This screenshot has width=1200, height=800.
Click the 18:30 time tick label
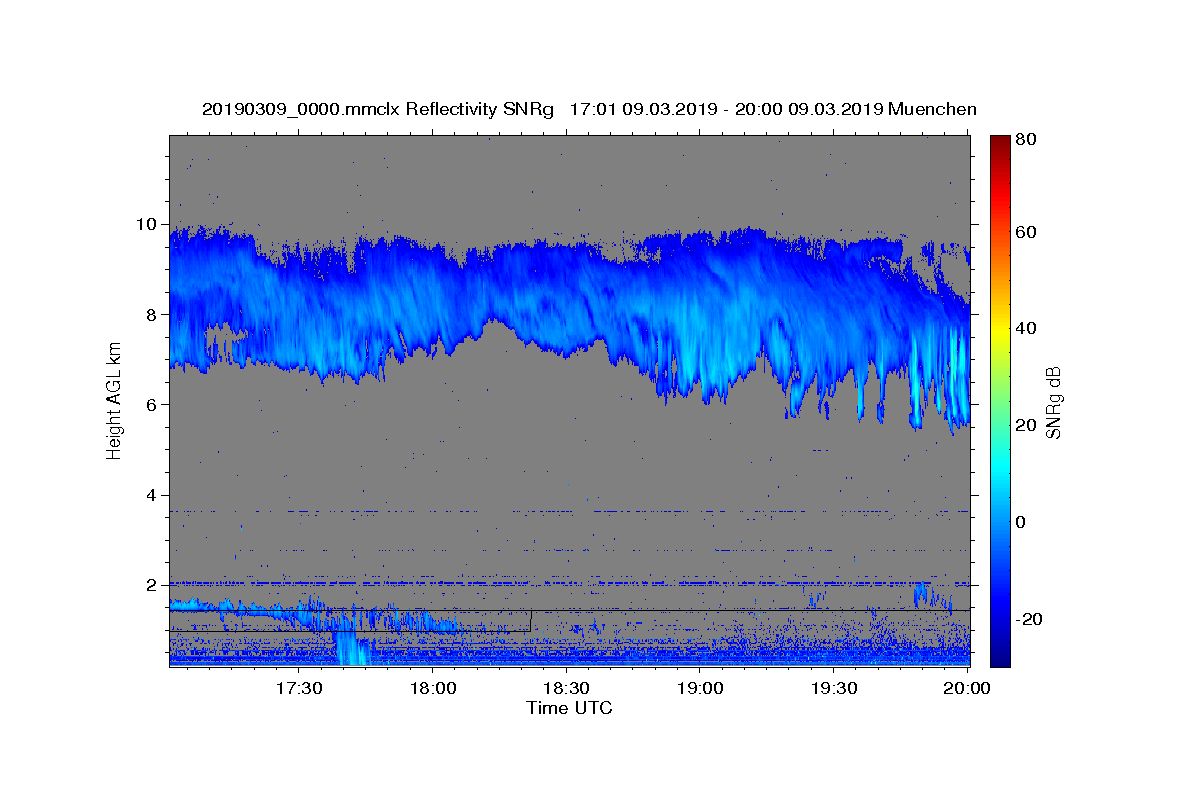(566, 688)
